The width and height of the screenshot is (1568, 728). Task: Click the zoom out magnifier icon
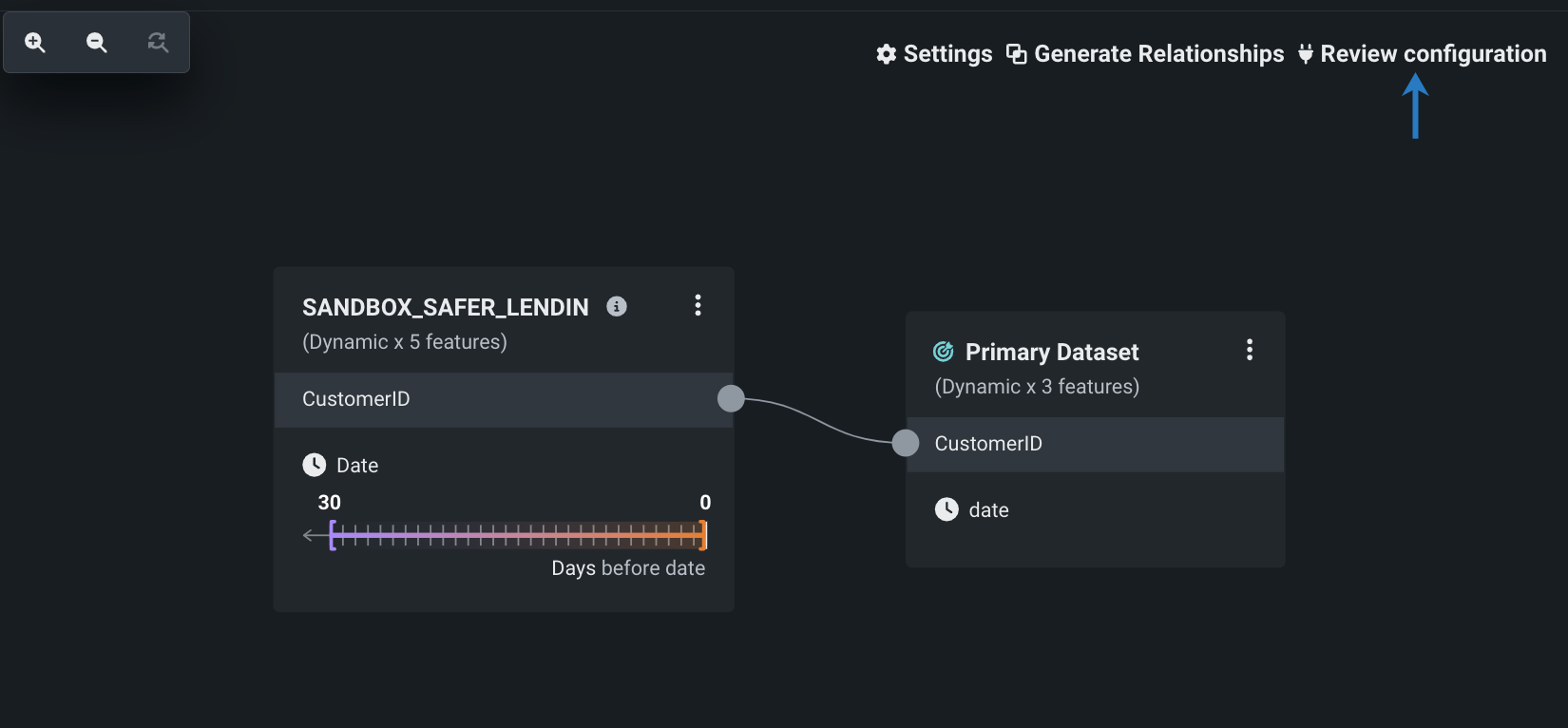(x=96, y=43)
